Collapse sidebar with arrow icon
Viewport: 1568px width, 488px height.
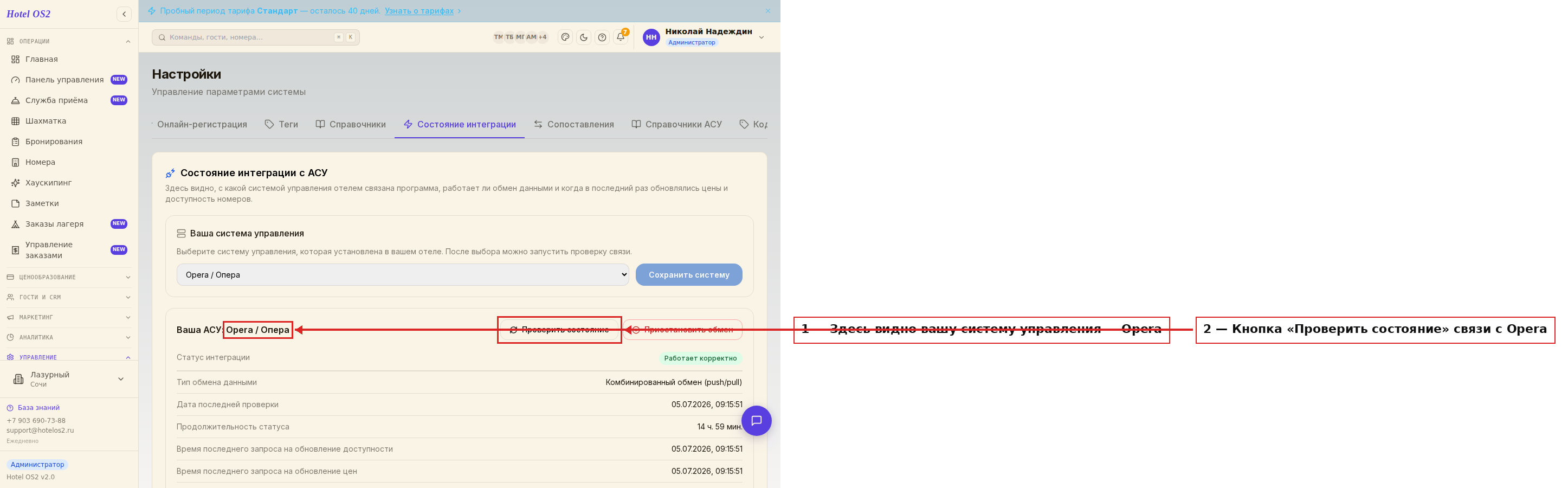(x=124, y=14)
